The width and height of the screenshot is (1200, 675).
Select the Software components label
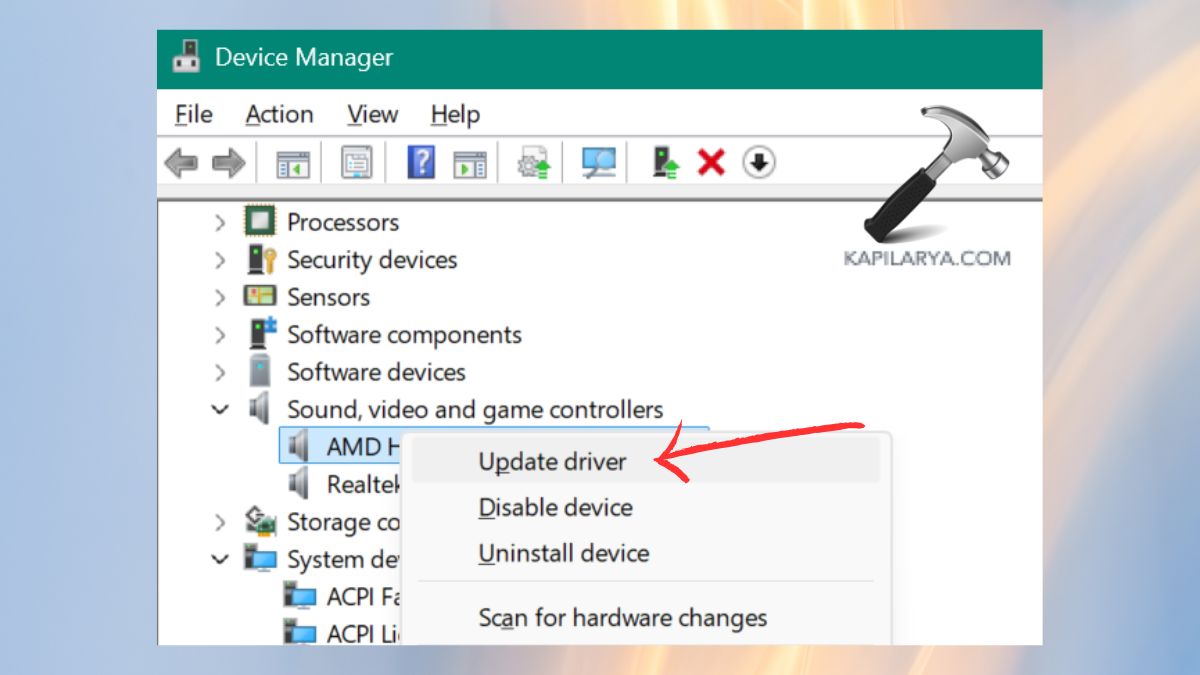404,335
